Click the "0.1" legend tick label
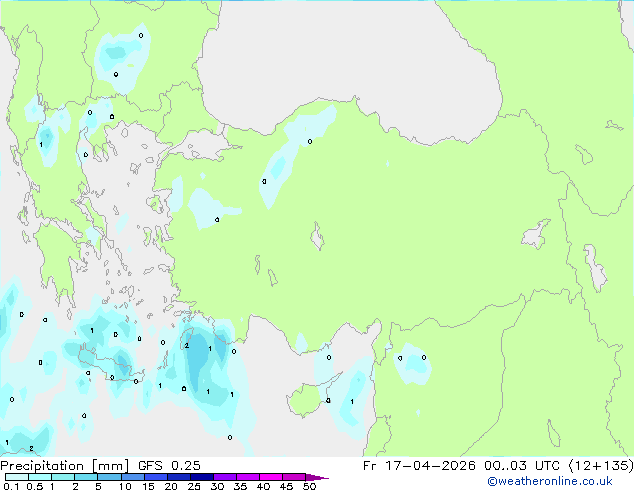This screenshot has height=490, width=634. tap(11, 486)
